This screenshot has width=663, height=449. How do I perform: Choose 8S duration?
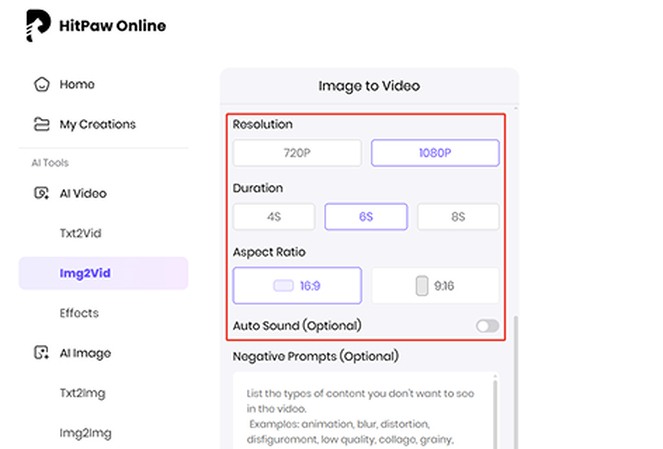click(x=458, y=217)
